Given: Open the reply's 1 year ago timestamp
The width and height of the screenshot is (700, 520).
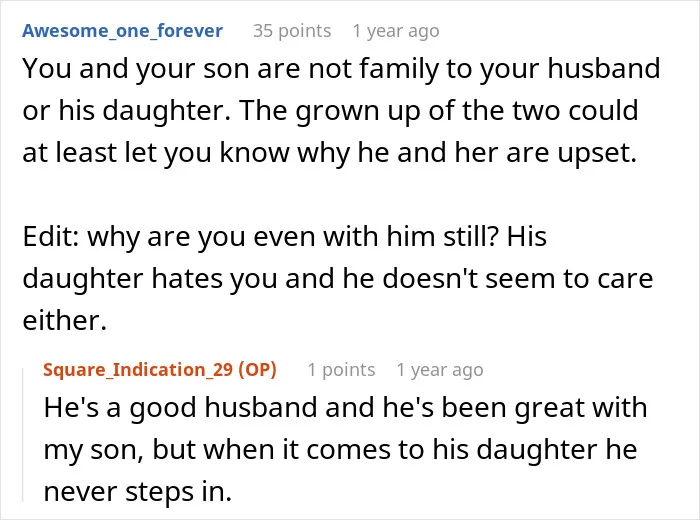Looking at the screenshot, I should point(440,370).
